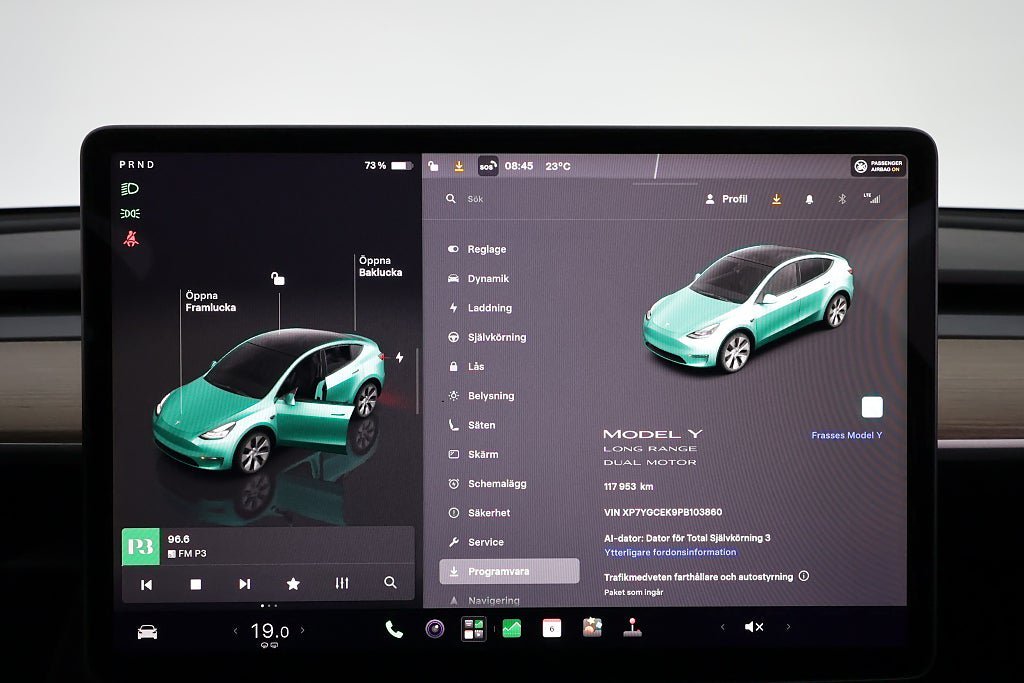Open the Calendar app
The width and height of the screenshot is (1024, 683).
point(552,628)
